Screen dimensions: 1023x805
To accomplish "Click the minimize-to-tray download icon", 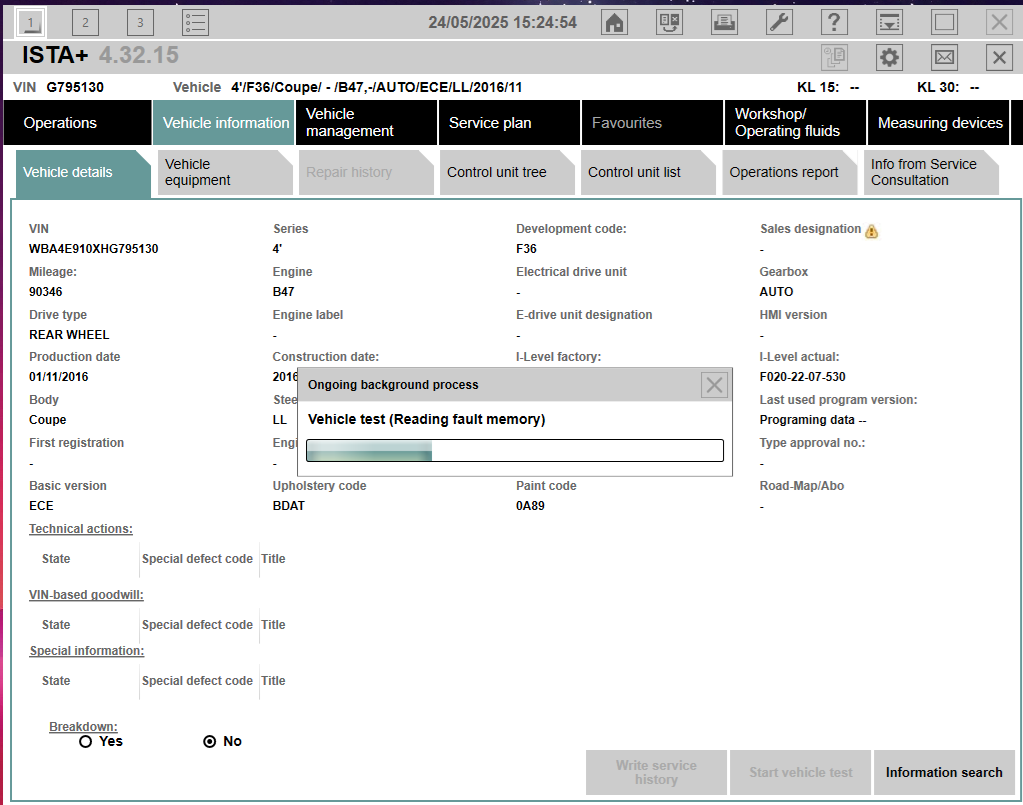I will [889, 23].
